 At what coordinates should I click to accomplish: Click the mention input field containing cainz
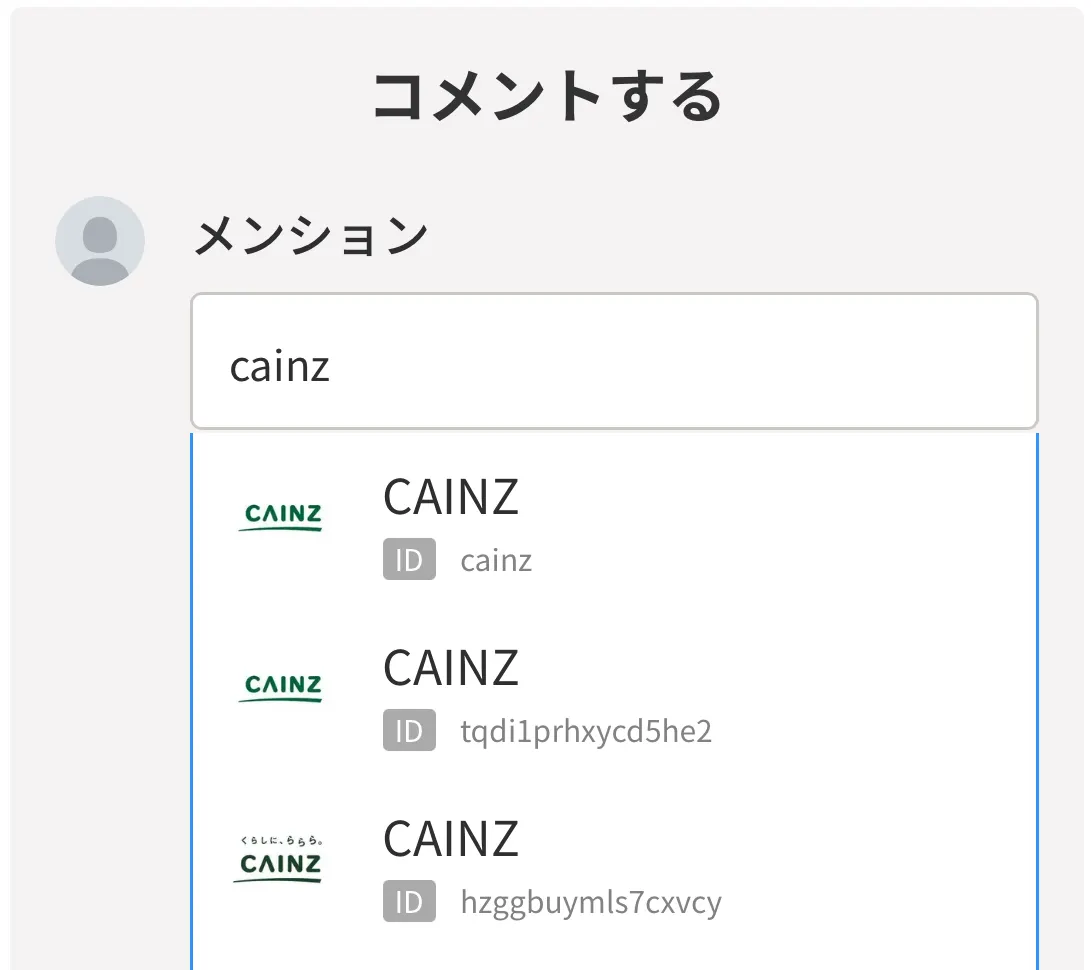click(614, 361)
